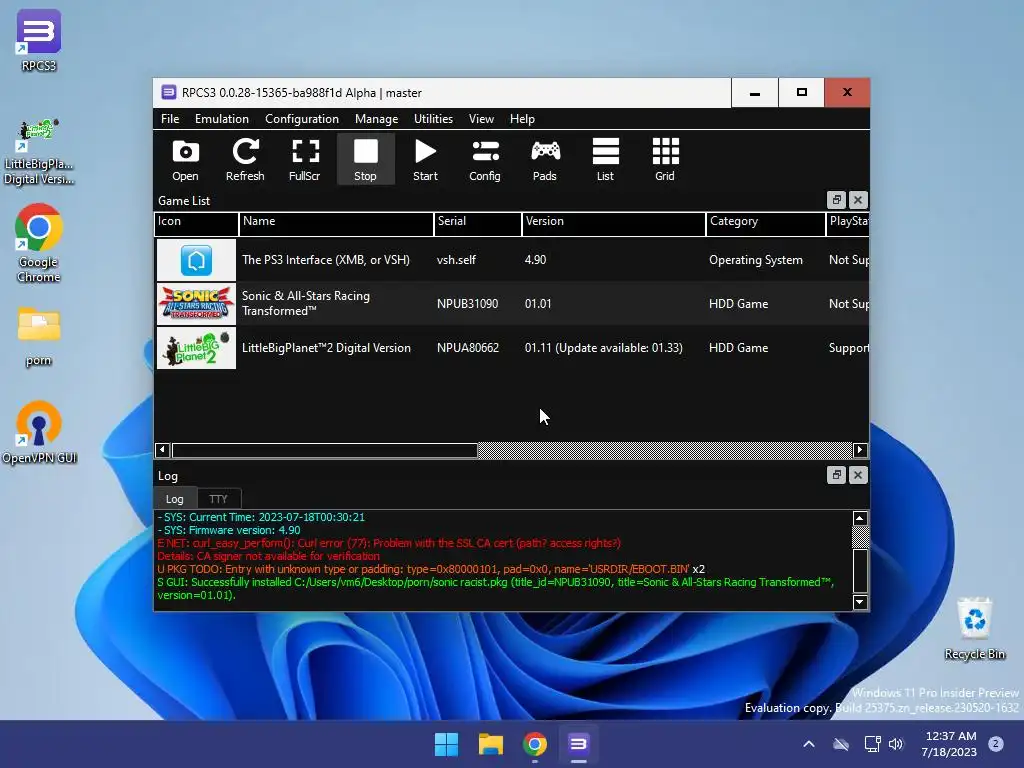Open the Configuration menu
Viewport: 1024px width, 768px height.
coord(302,119)
